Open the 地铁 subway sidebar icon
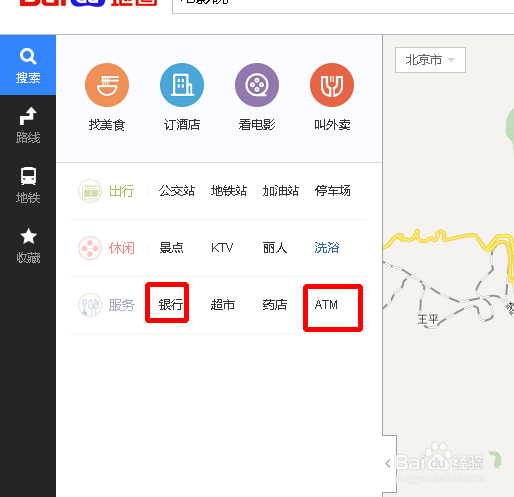Viewport: 514px width, 497px height. coord(28,176)
